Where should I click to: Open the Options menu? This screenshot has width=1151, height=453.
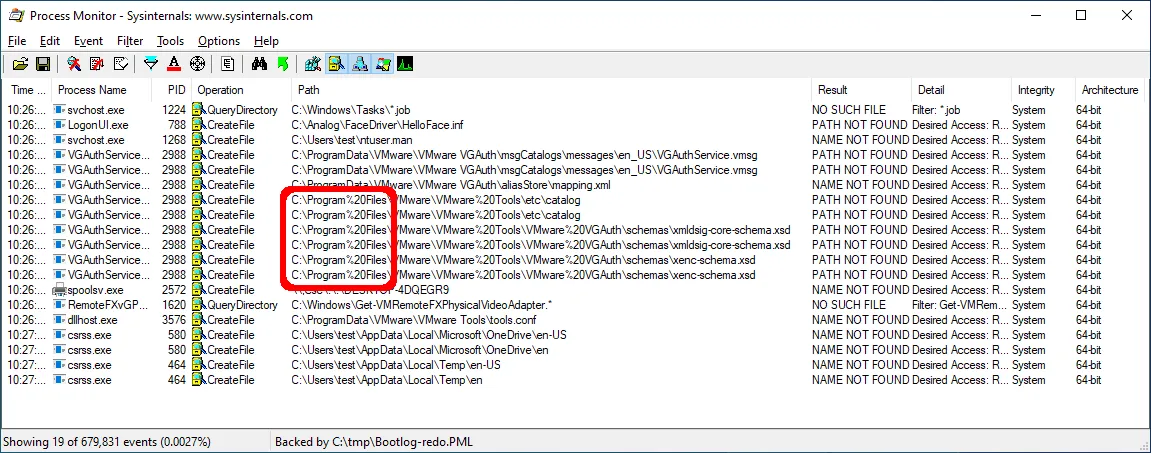pyautogui.click(x=219, y=41)
